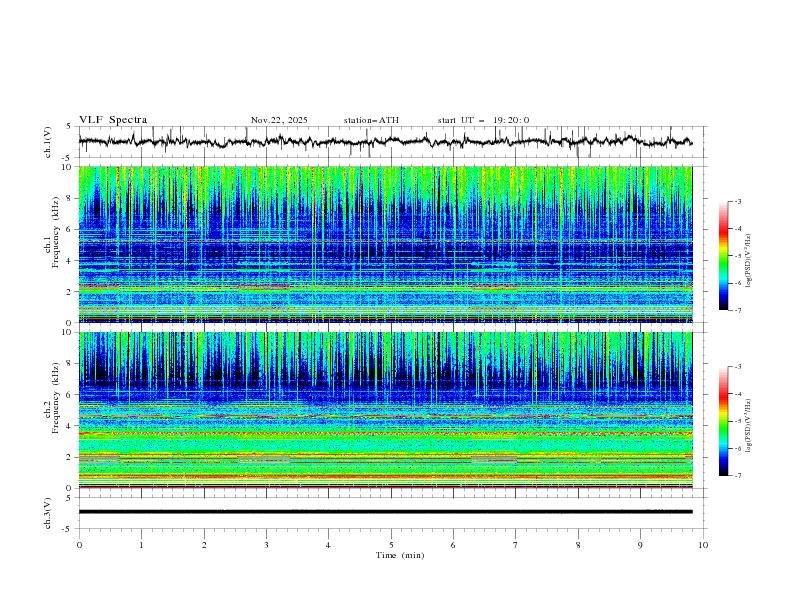
Task: Click the time axis tick label "10"
Action: [703, 545]
